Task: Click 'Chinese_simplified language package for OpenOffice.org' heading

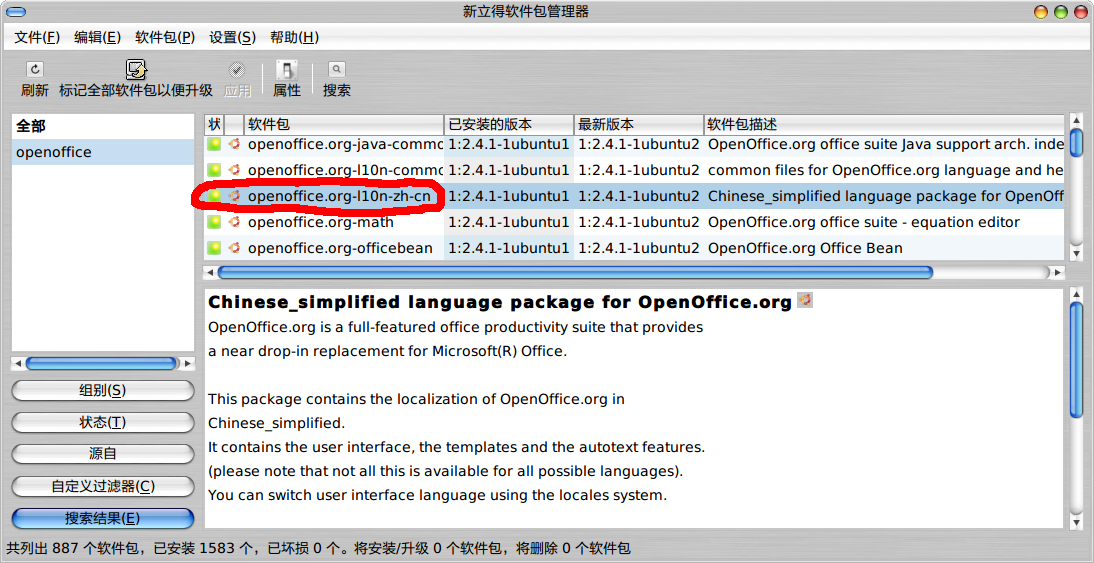Action: pyautogui.click(x=500, y=302)
